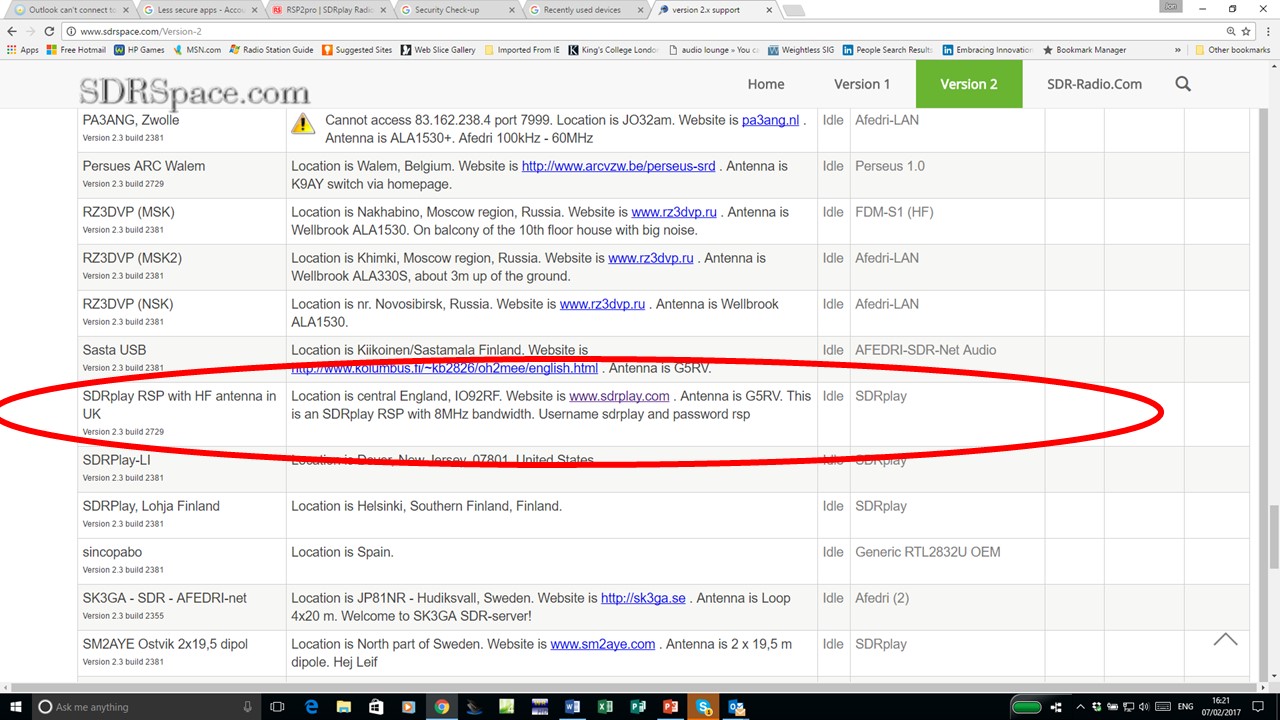Viewport: 1280px width, 720px height.
Task: Open the Apps shortcut in bookmarks bar
Action: [x=23, y=50]
